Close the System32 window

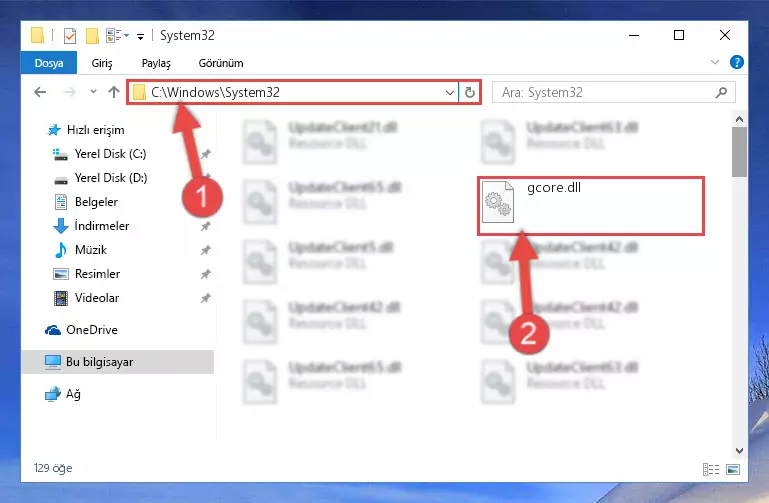click(725, 35)
